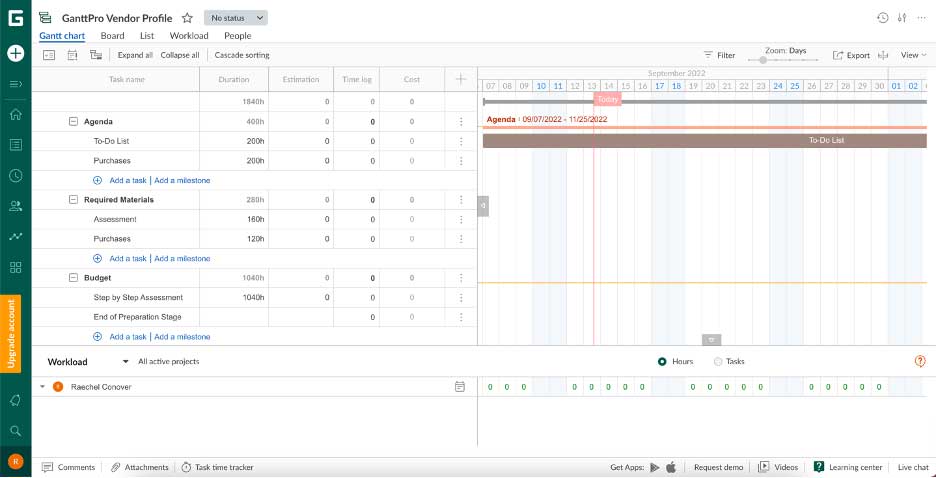The image size is (936, 478).
Task: Click the search magnifier in sidebar
Action: tap(16, 430)
